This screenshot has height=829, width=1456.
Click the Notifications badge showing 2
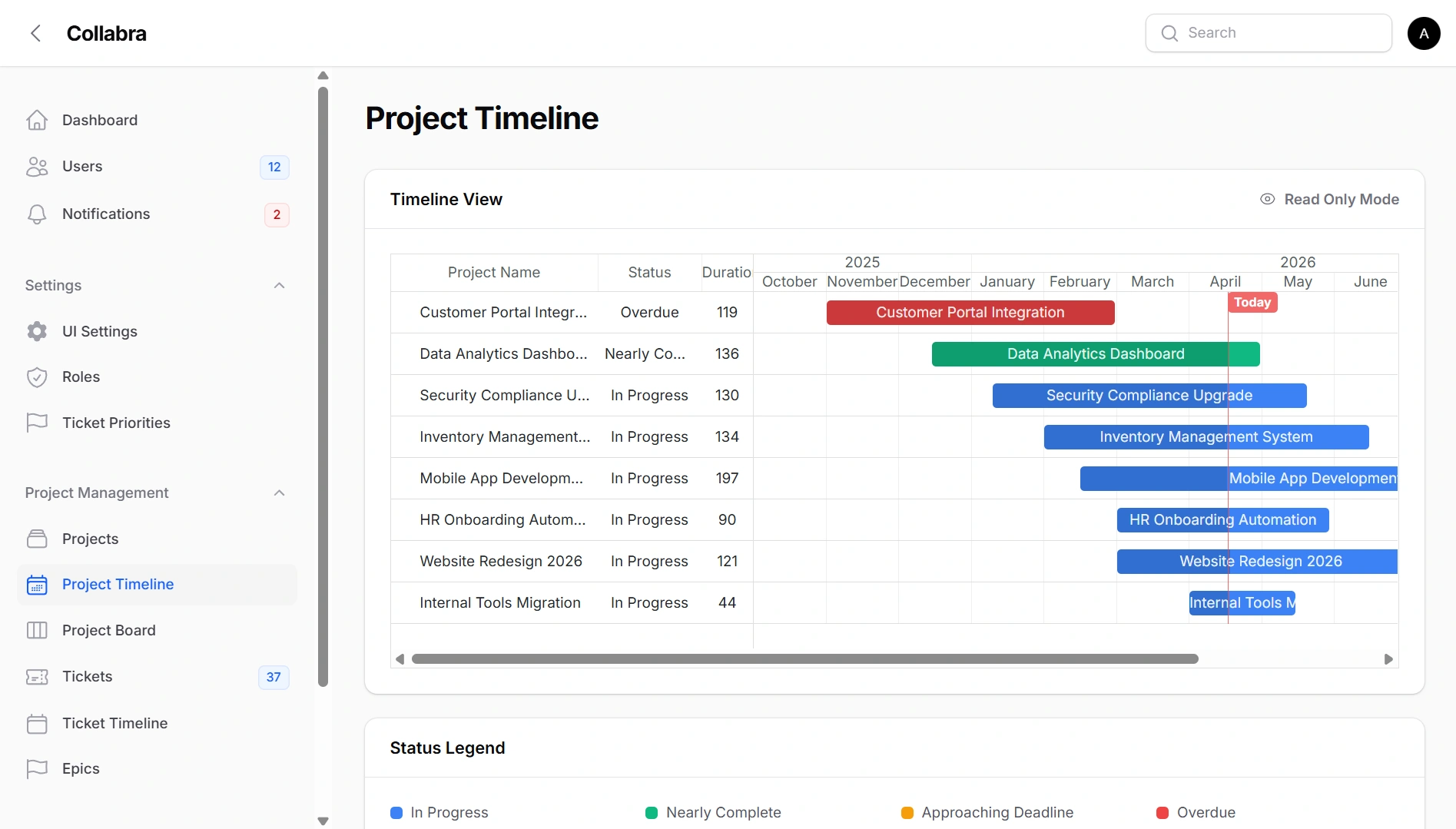pos(277,214)
